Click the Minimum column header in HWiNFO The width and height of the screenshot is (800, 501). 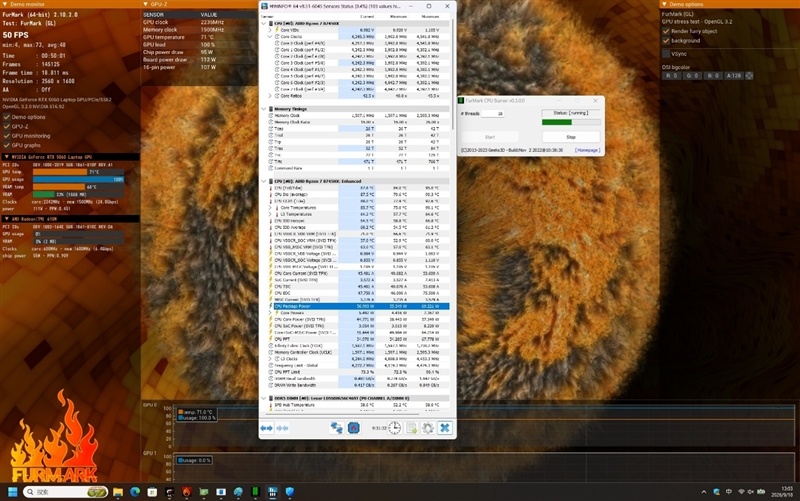tap(398, 16)
